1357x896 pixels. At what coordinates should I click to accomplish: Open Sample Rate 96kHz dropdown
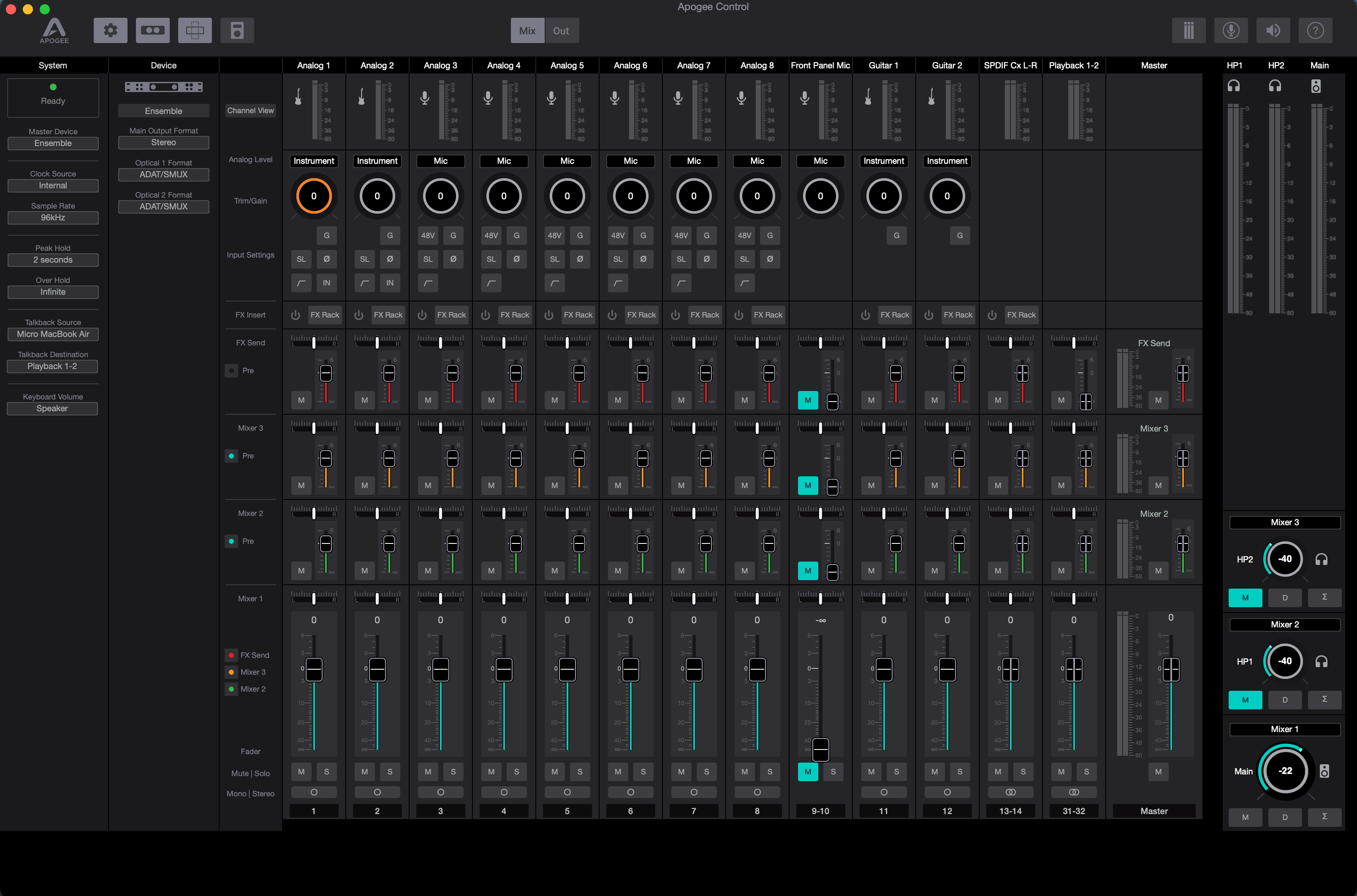point(53,217)
